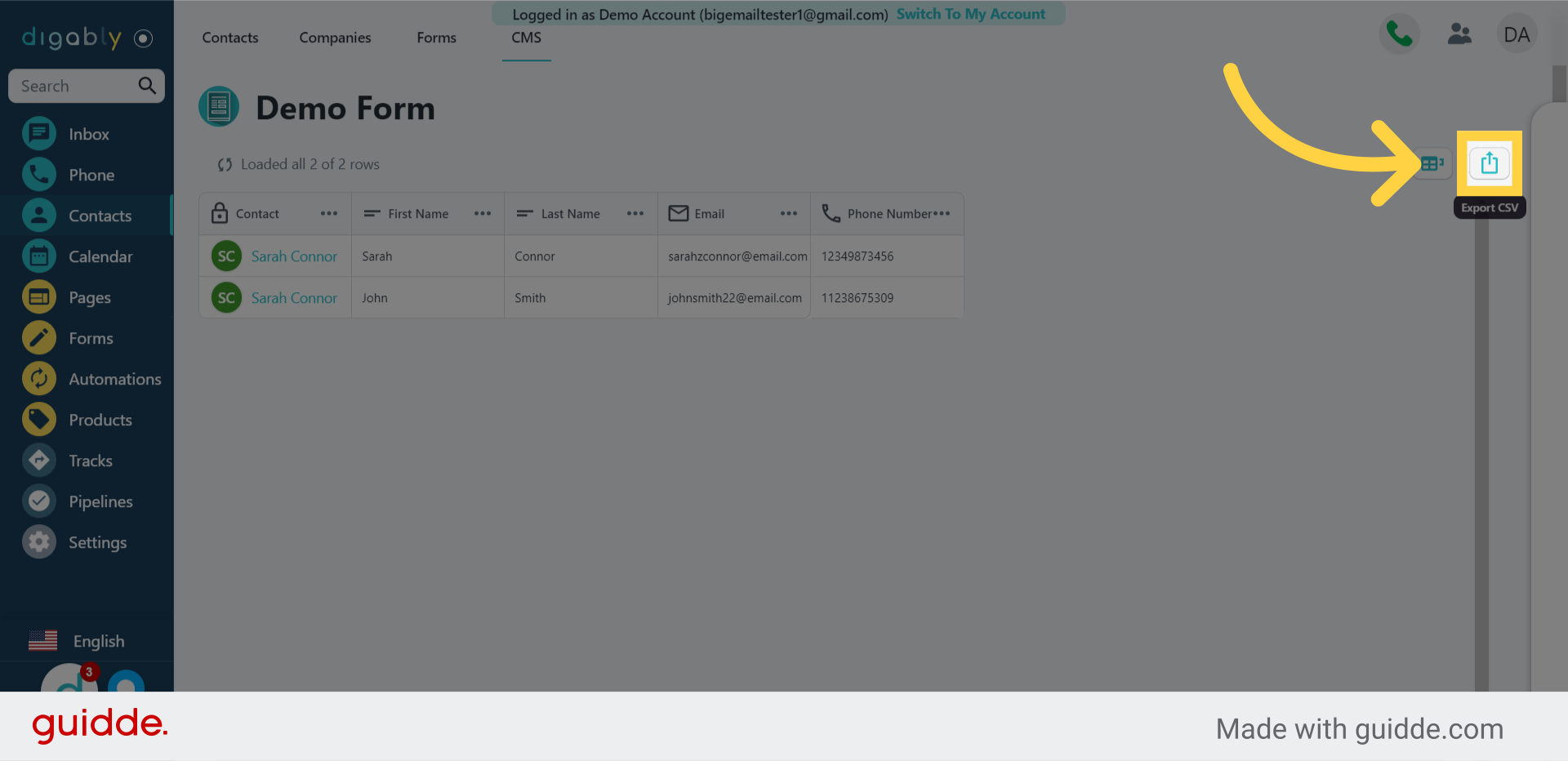Click the Demo Form title icon
The width and height of the screenshot is (1568, 761).
coord(219,107)
